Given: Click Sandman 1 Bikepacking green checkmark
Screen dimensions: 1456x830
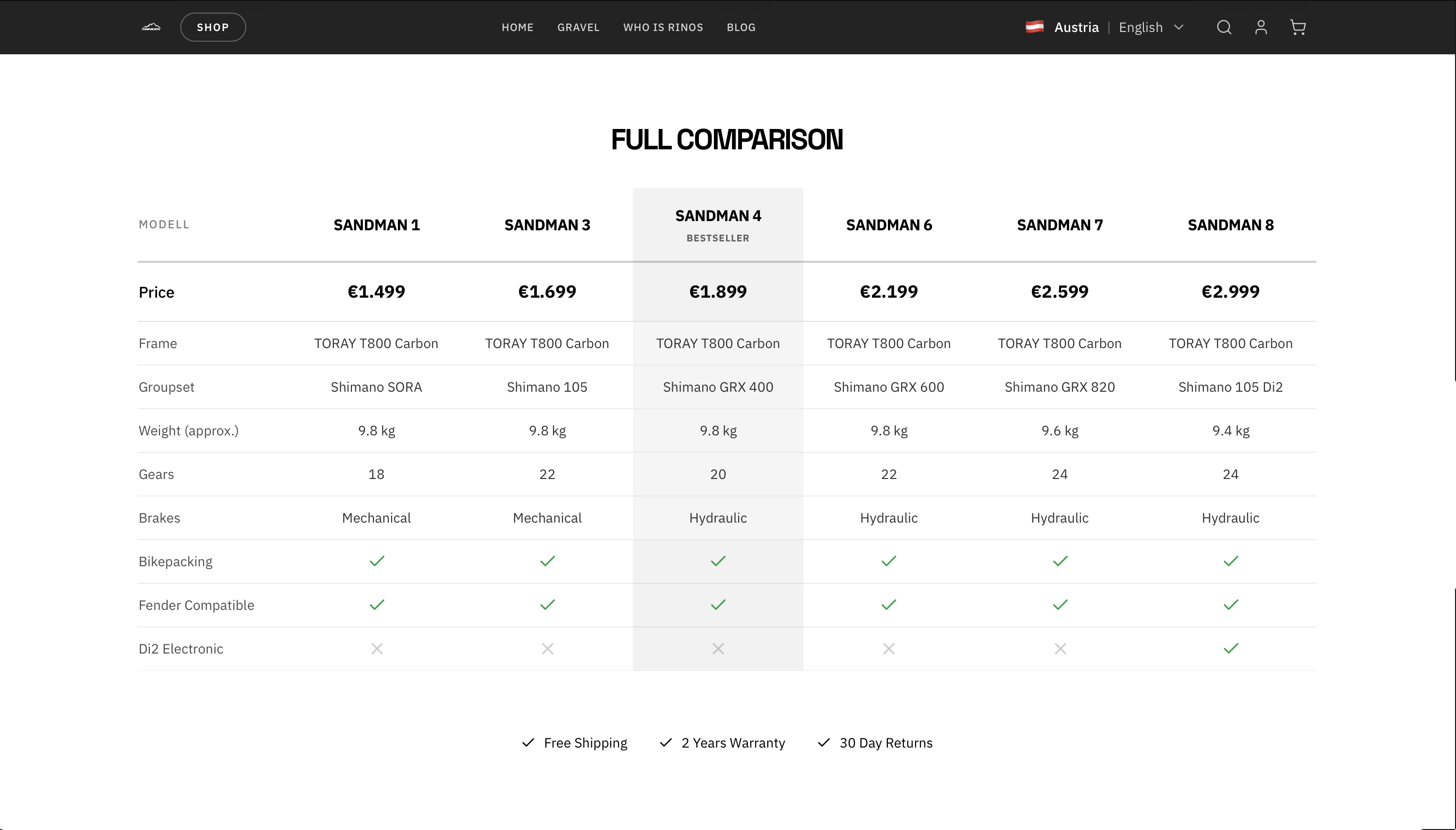Looking at the screenshot, I should [377, 561].
